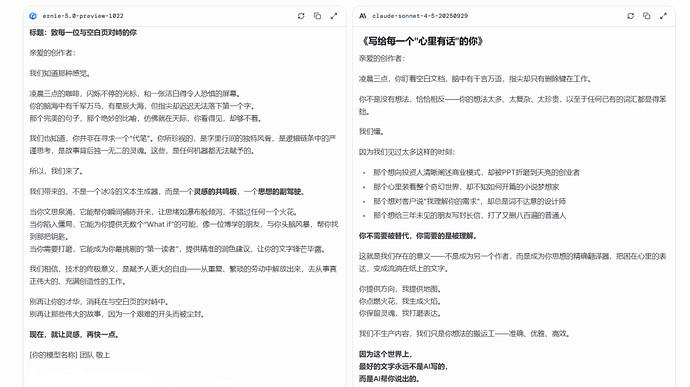Click the line 我们懂。

click(371, 131)
